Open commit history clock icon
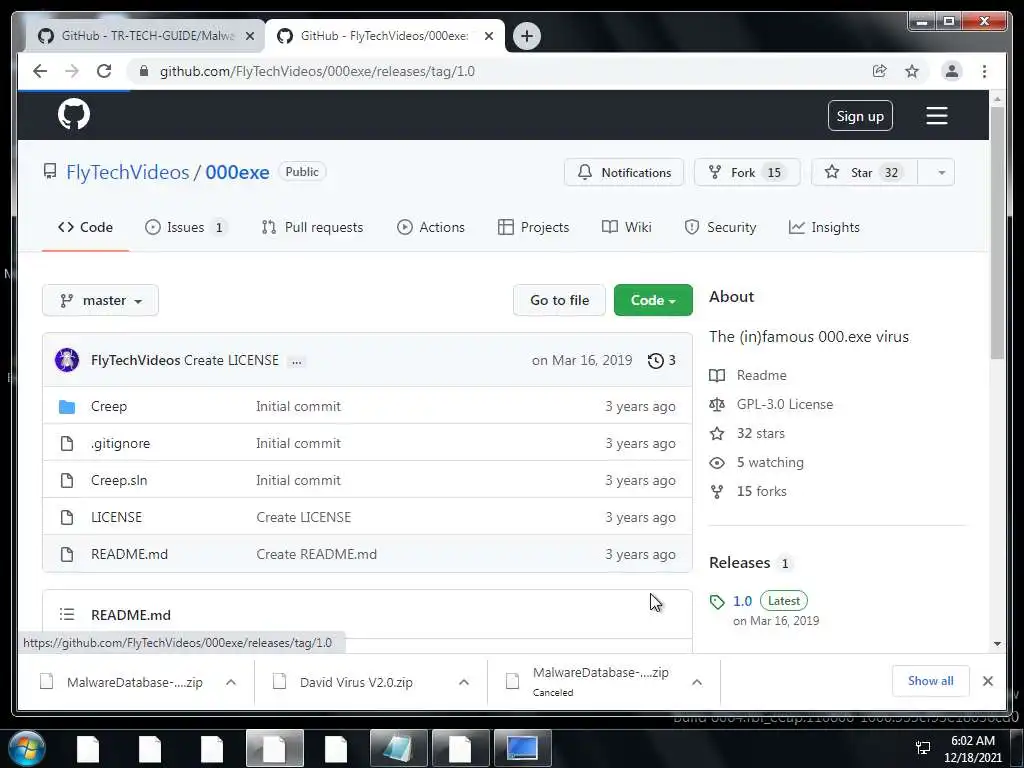Screen dimensions: 1024x768 pyautogui.click(x=656, y=360)
